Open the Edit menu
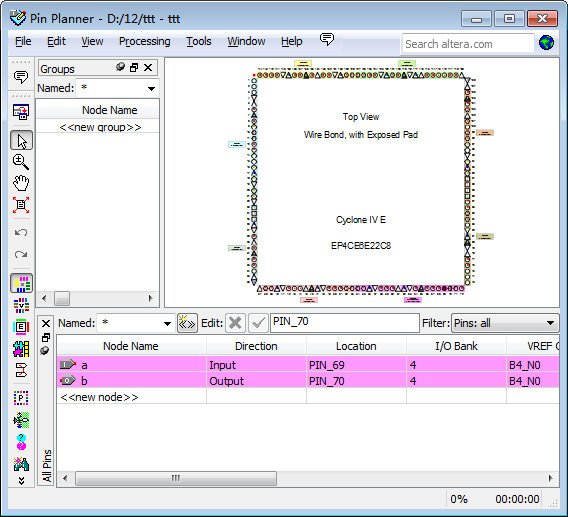The height and width of the screenshot is (517, 568). click(56, 41)
